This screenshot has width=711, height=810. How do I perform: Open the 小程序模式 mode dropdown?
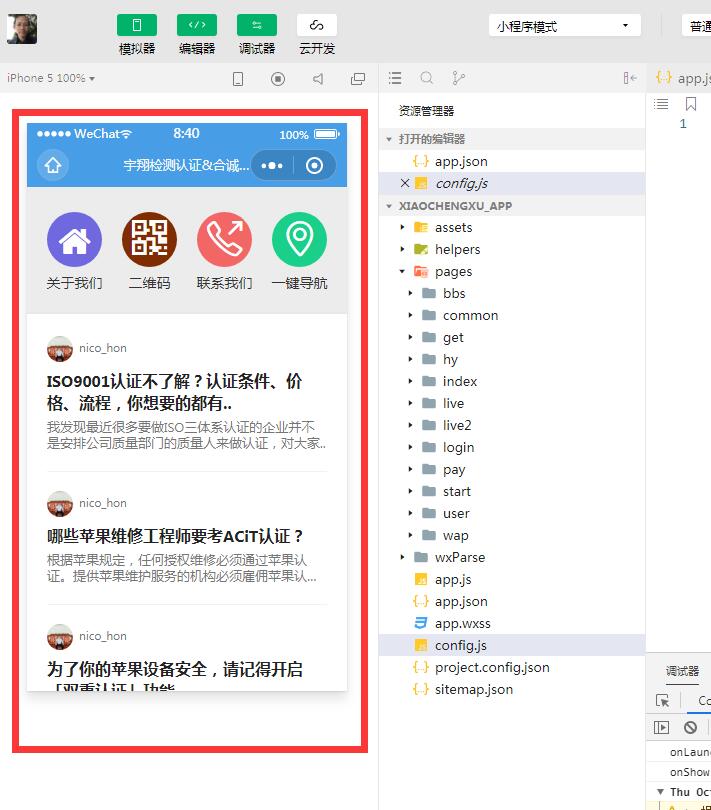point(565,26)
